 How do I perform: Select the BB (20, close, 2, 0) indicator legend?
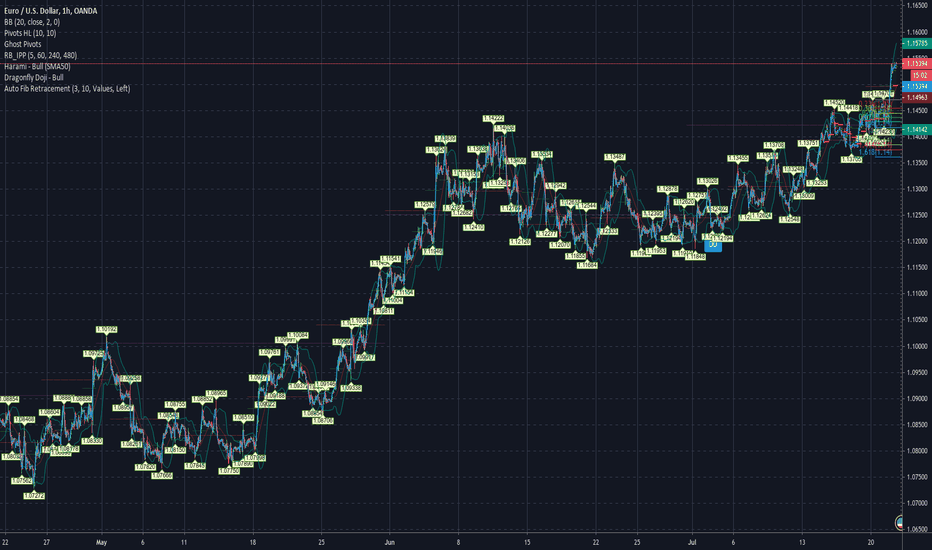[32, 22]
